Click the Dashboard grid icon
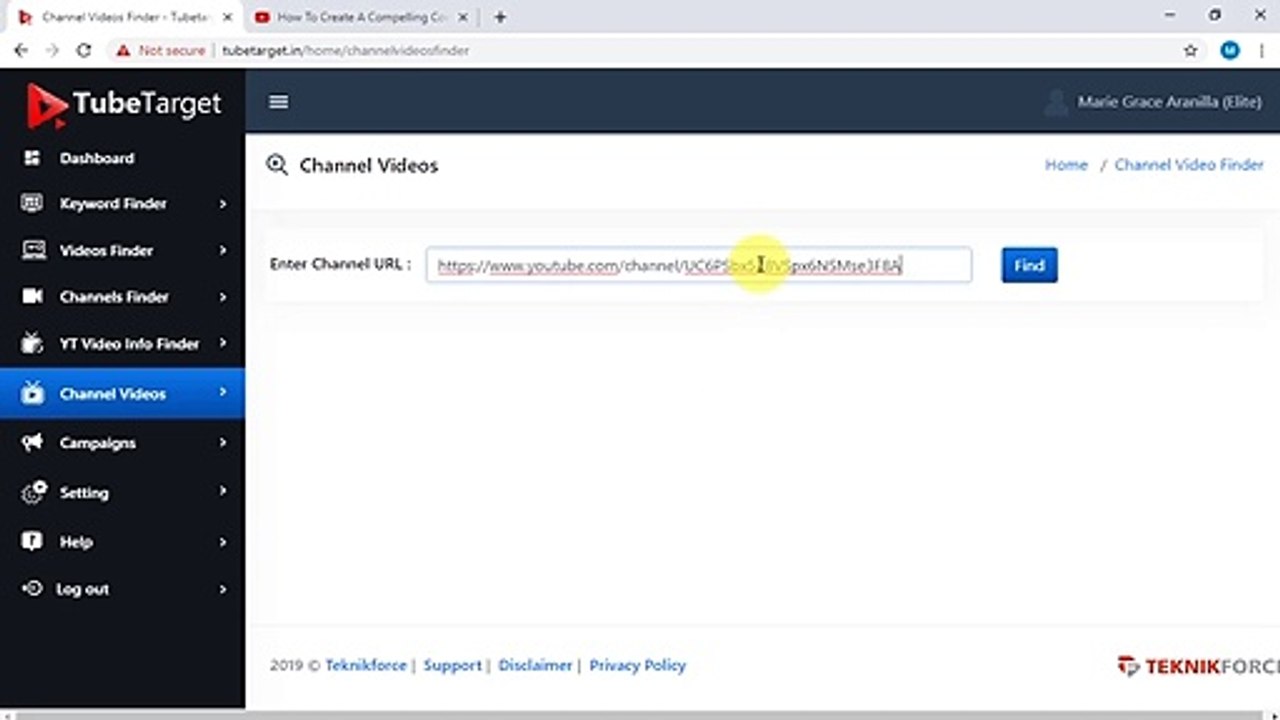 (32, 158)
